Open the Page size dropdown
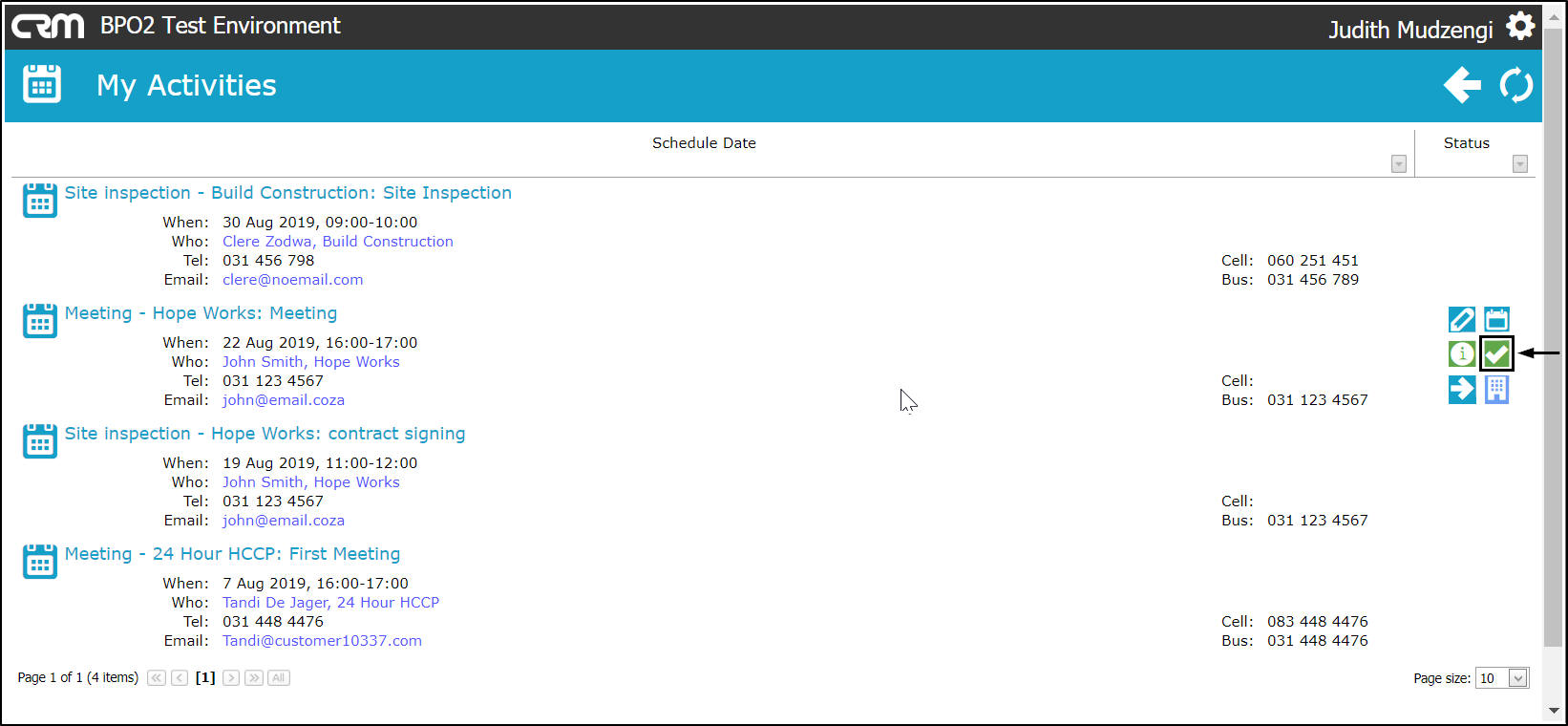Viewport: 1568px width, 726px height. (x=1517, y=678)
